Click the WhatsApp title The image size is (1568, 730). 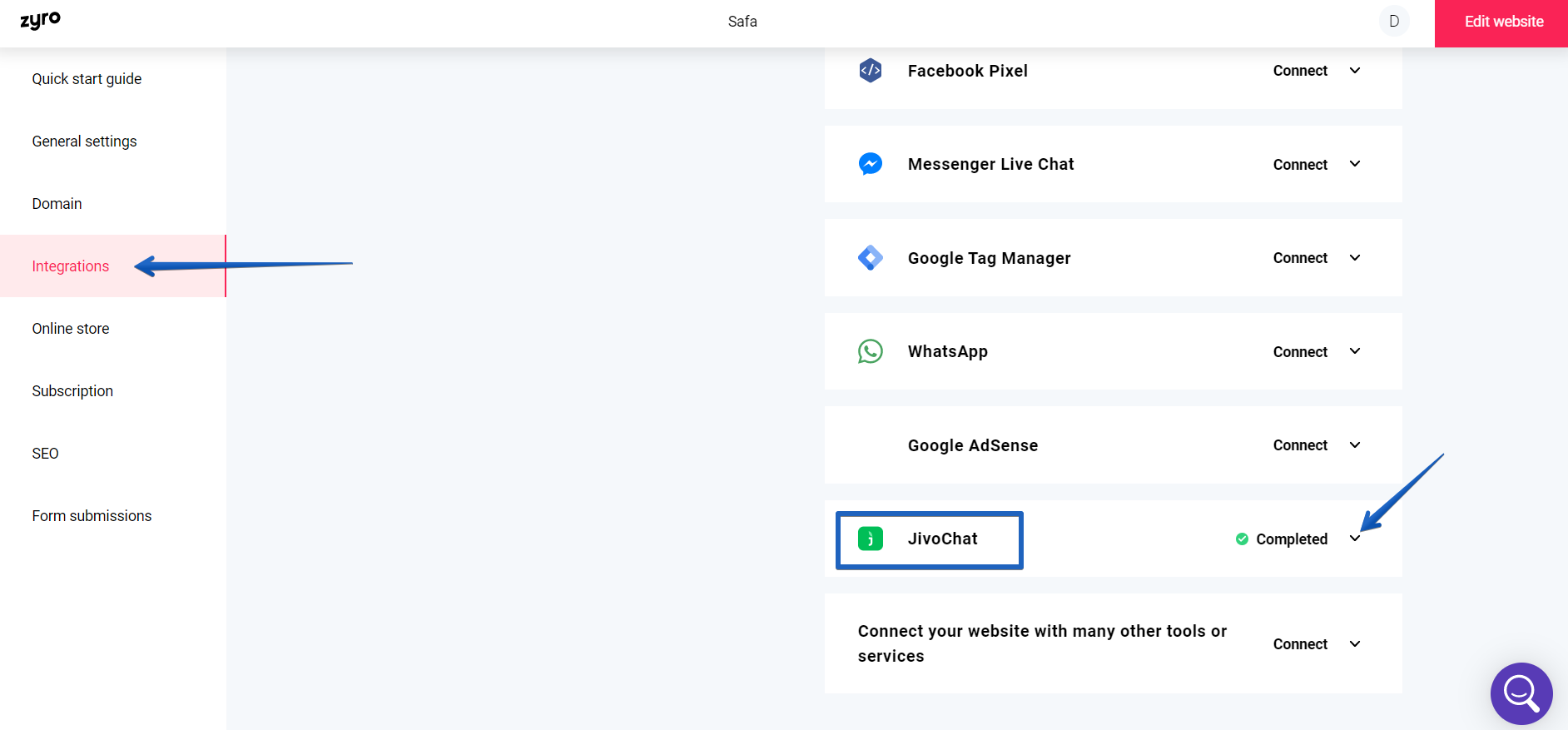948,351
